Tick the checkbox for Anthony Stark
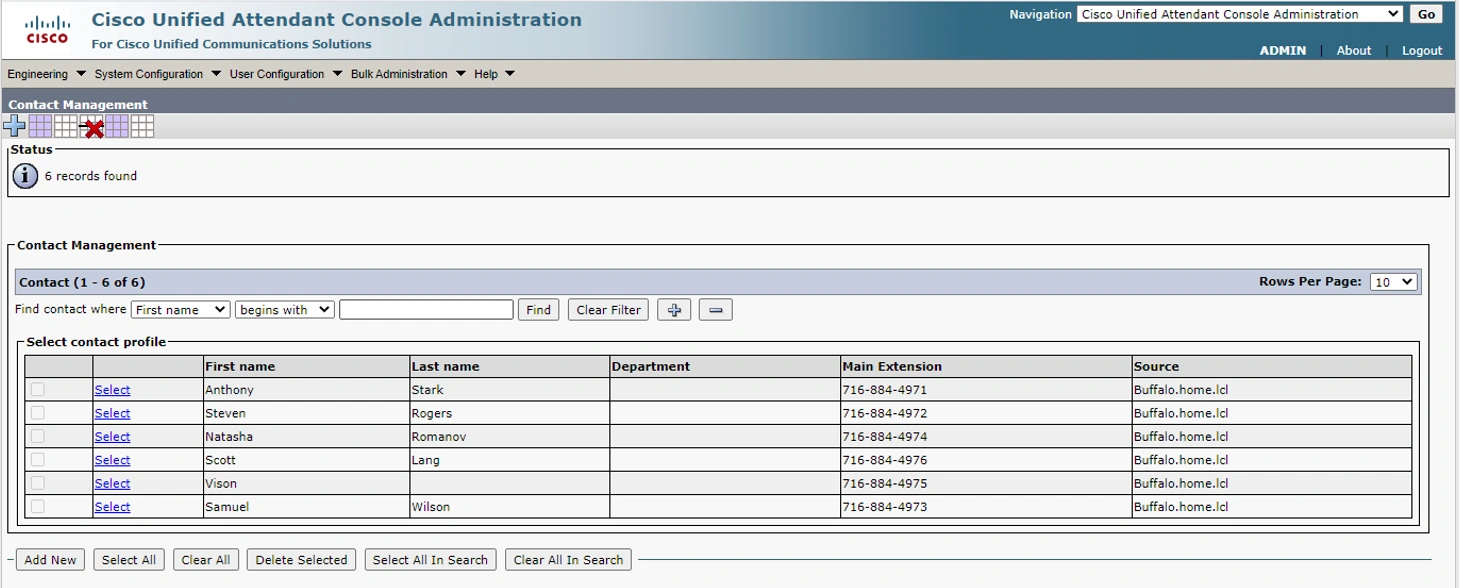Image resolution: width=1459 pixels, height=588 pixels. tap(37, 389)
